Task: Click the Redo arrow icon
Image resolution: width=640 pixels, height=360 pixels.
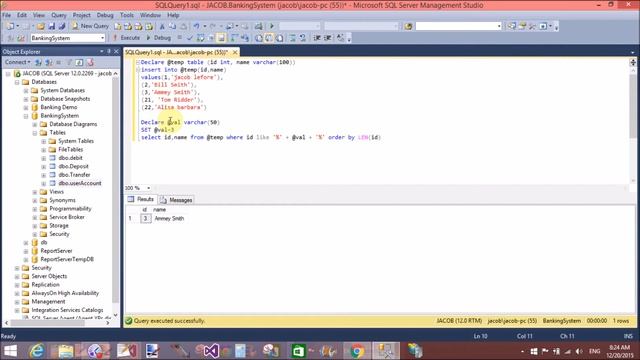Action: pos(212,26)
